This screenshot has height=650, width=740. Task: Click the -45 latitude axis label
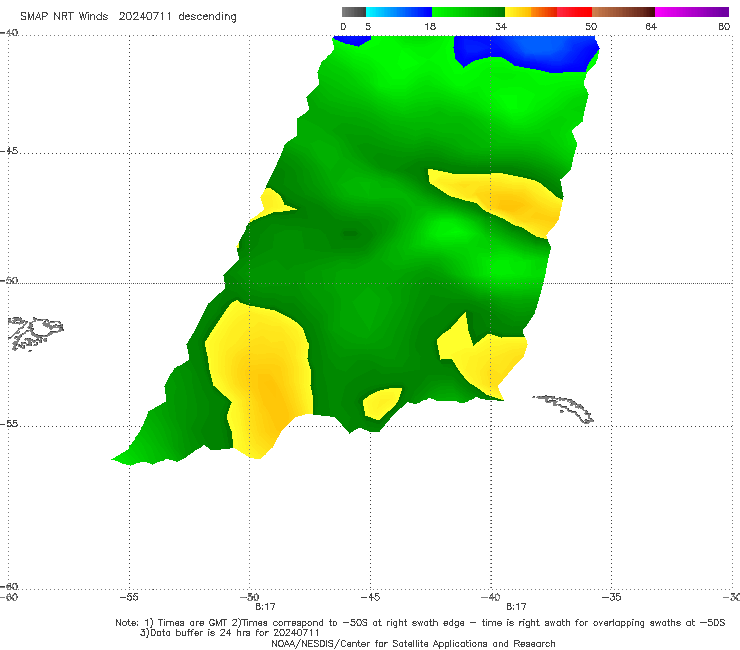pos(9,151)
